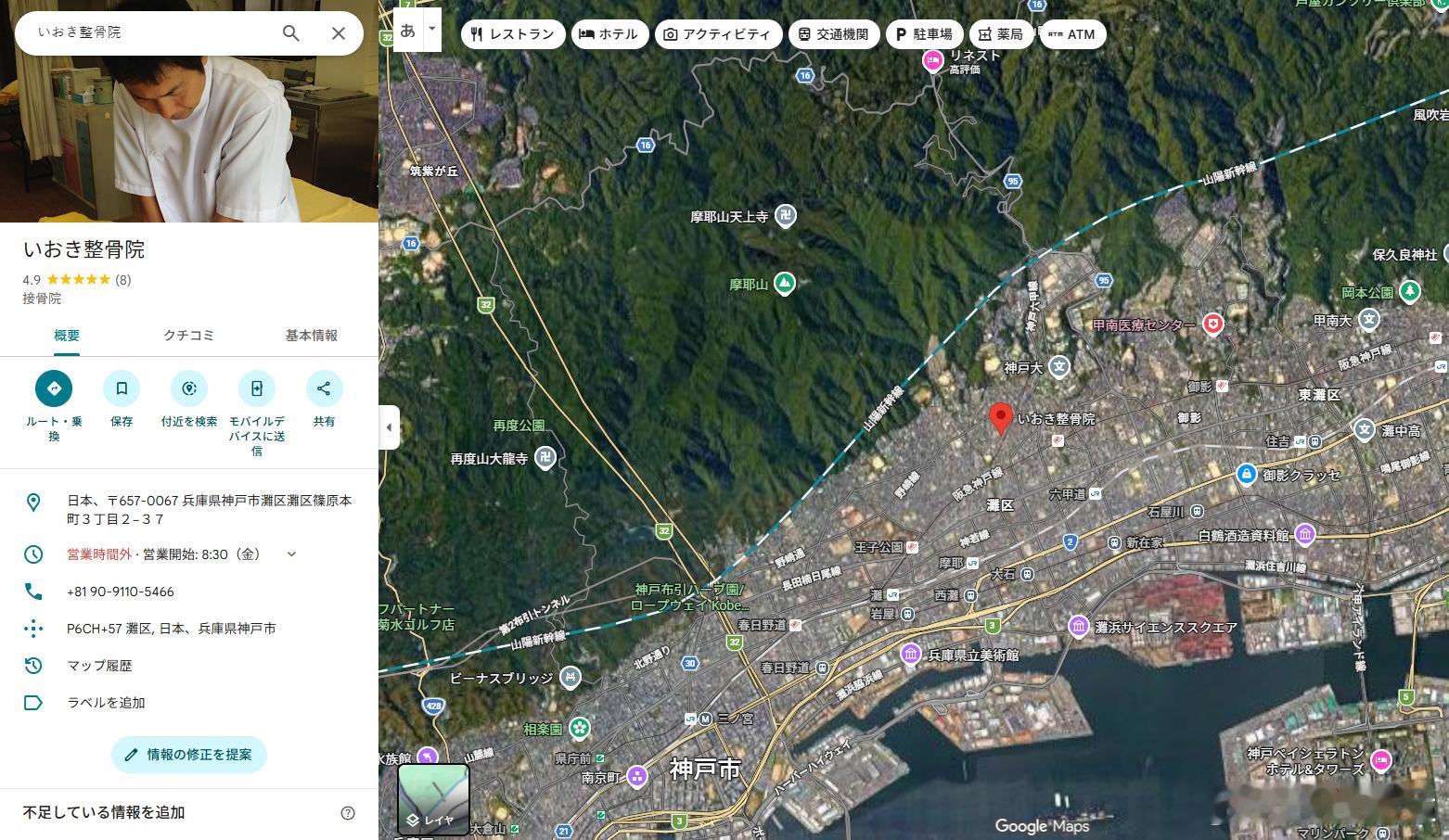
Task: Click the business hours clock icon
Action: coord(33,554)
